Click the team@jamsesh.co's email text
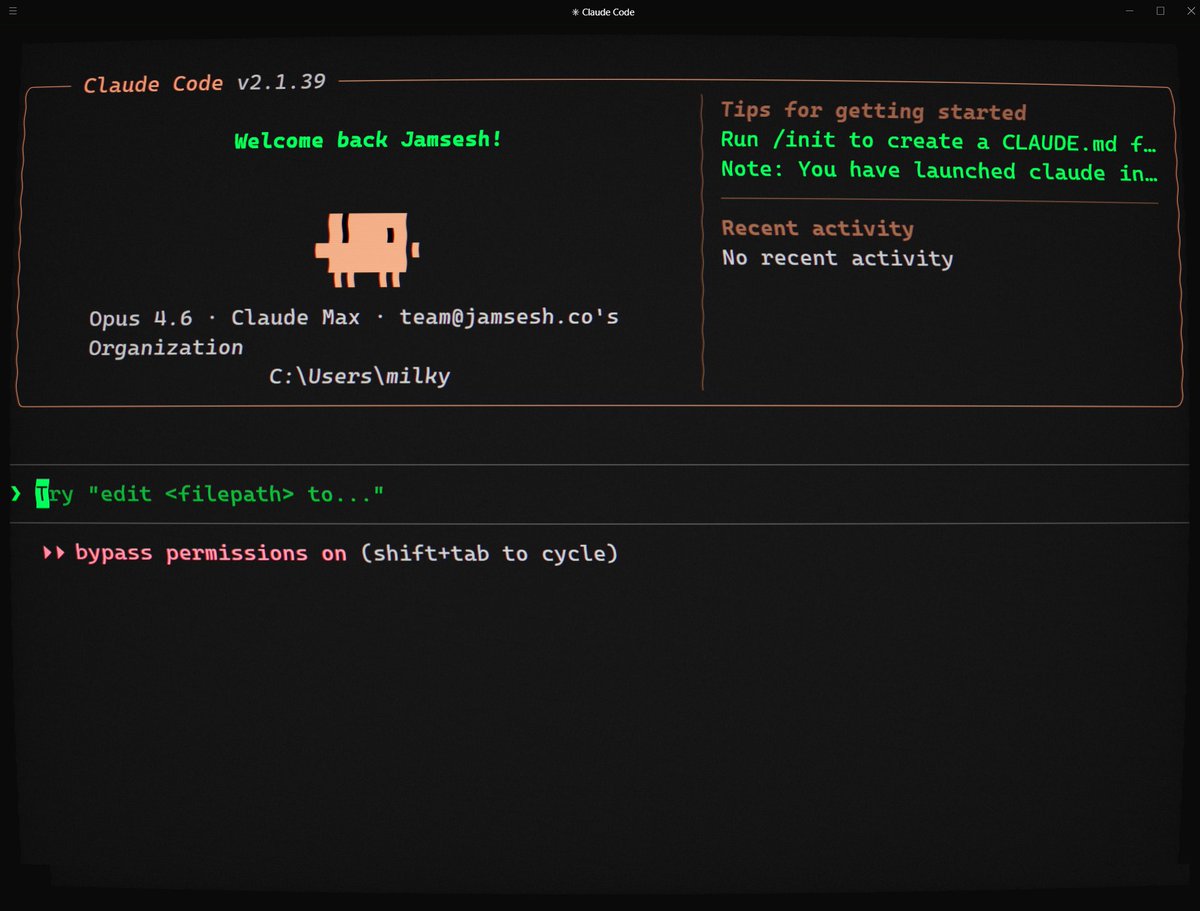 tap(509, 317)
